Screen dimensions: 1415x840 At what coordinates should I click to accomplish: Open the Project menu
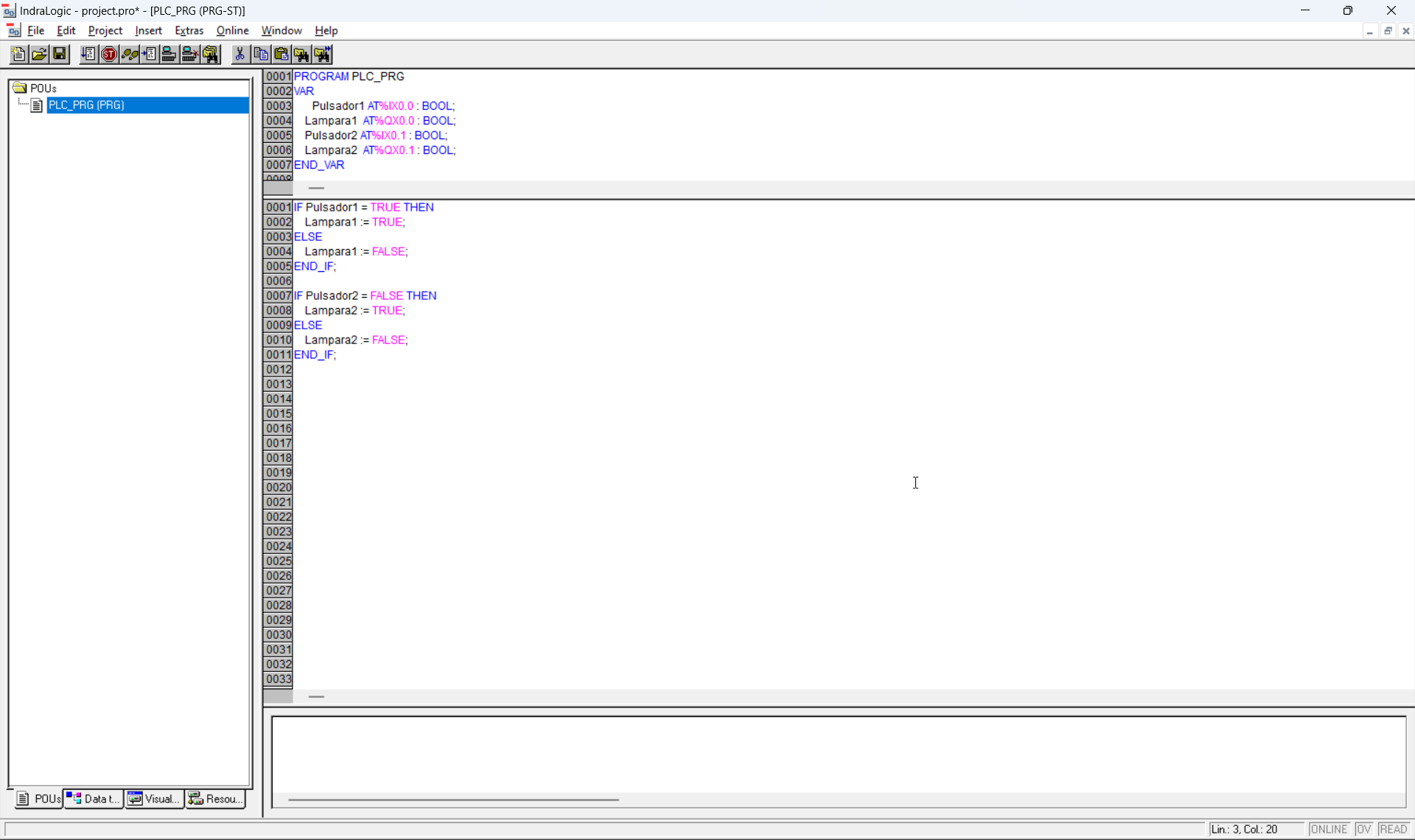coord(105,30)
